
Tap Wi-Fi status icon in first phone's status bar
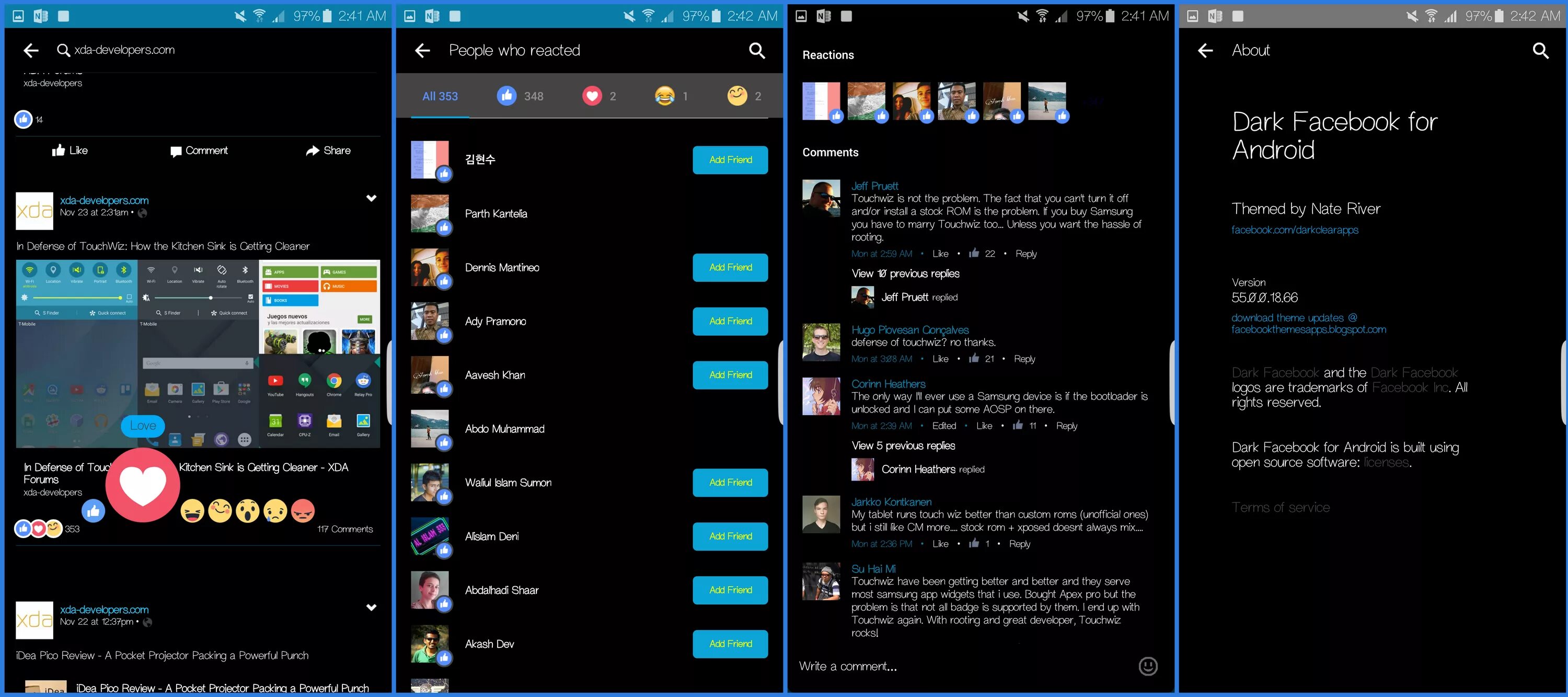(x=259, y=16)
